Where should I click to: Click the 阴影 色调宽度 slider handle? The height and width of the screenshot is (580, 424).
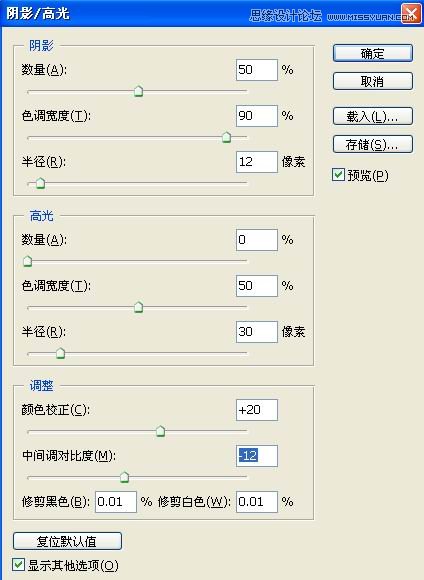(x=226, y=137)
